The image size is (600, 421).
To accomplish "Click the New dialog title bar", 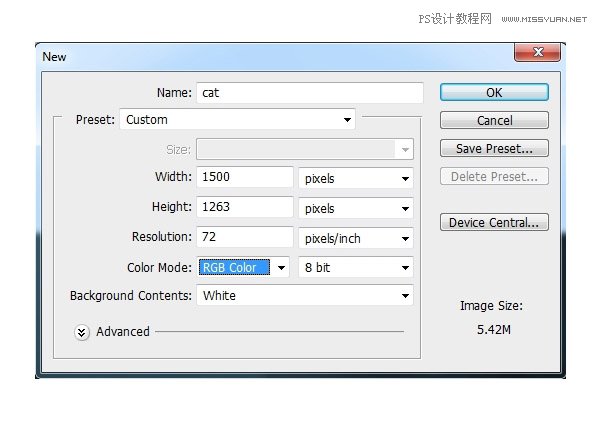I will 250,56.
